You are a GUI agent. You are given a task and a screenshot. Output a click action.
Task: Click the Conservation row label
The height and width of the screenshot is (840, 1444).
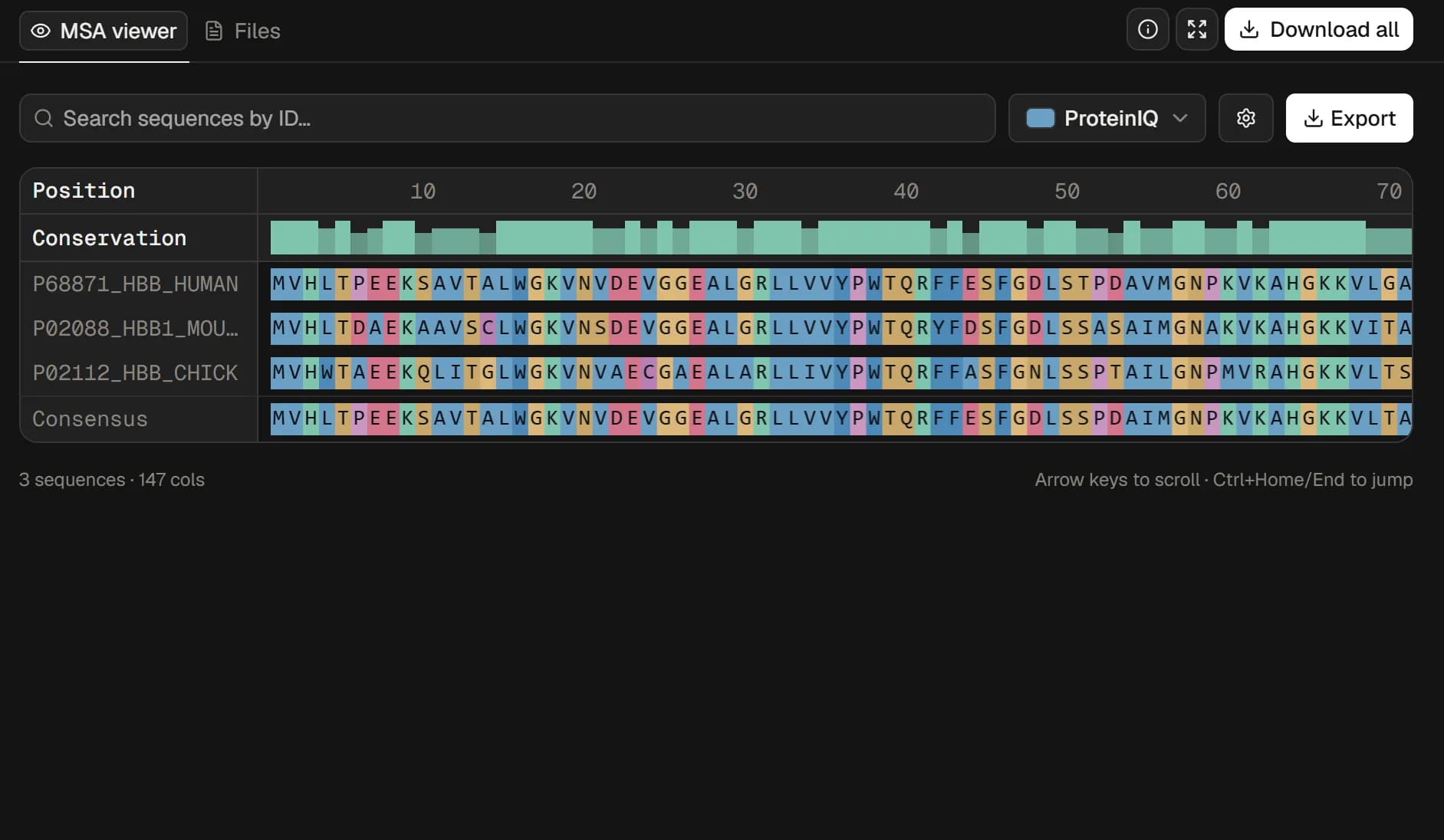coord(109,238)
